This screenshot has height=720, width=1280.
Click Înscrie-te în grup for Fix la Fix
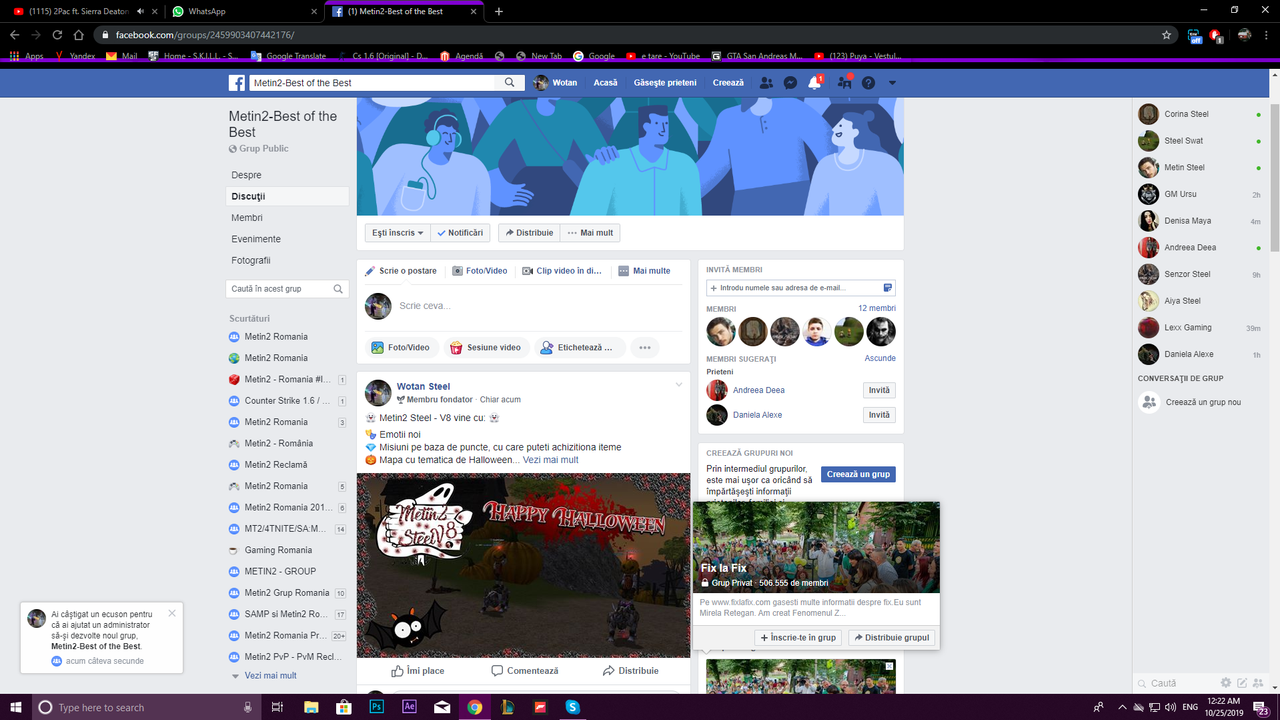point(798,637)
